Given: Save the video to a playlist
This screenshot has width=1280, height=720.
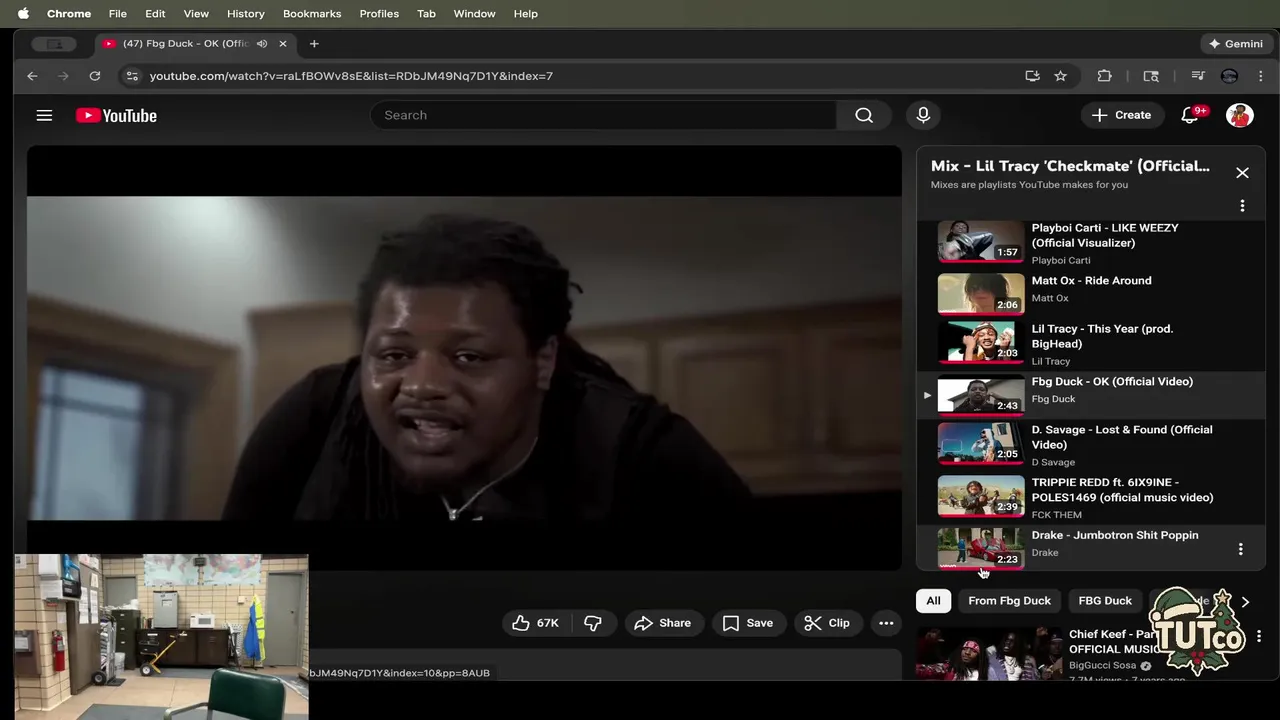Looking at the screenshot, I should coord(748,623).
